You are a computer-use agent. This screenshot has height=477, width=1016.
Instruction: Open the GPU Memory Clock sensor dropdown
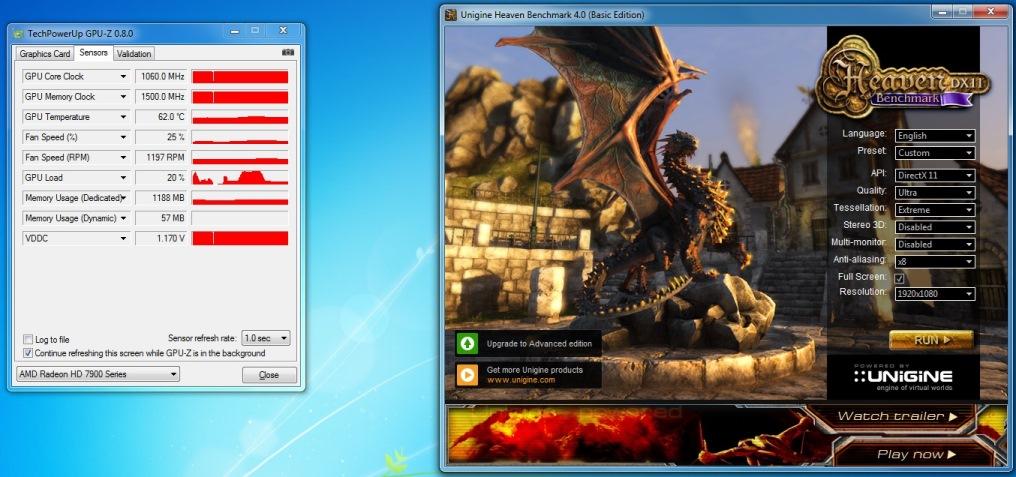click(76, 97)
